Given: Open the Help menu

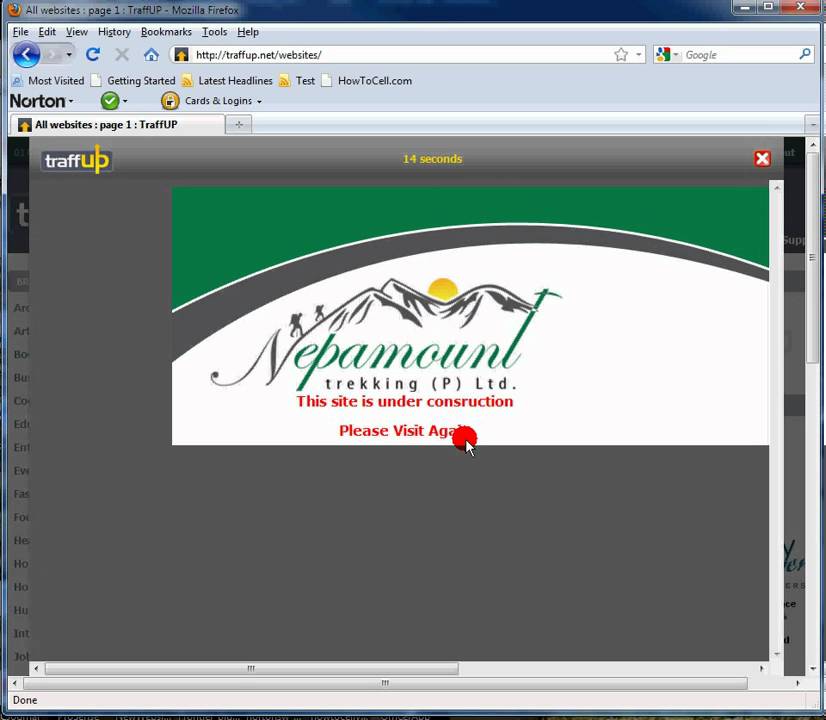Looking at the screenshot, I should click(x=248, y=32).
